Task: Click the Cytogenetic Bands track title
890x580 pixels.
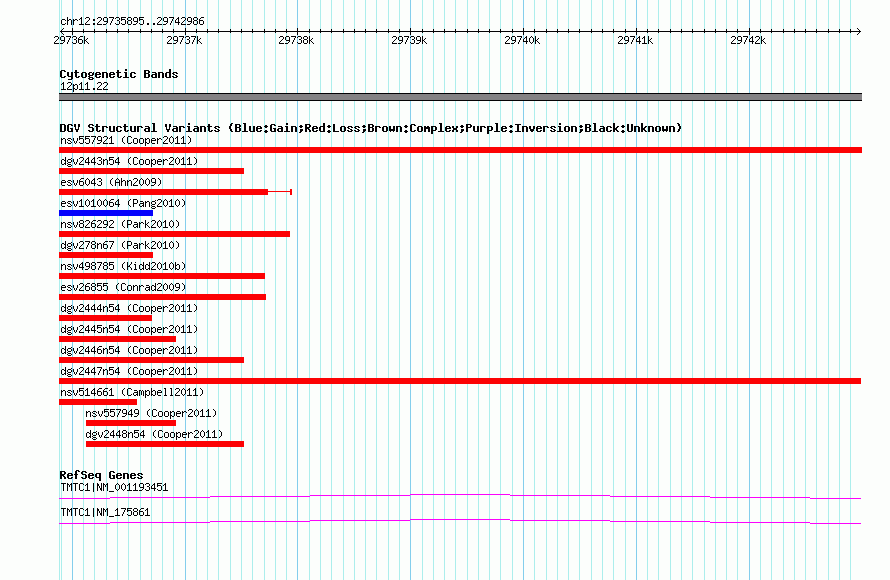Action: [x=119, y=74]
